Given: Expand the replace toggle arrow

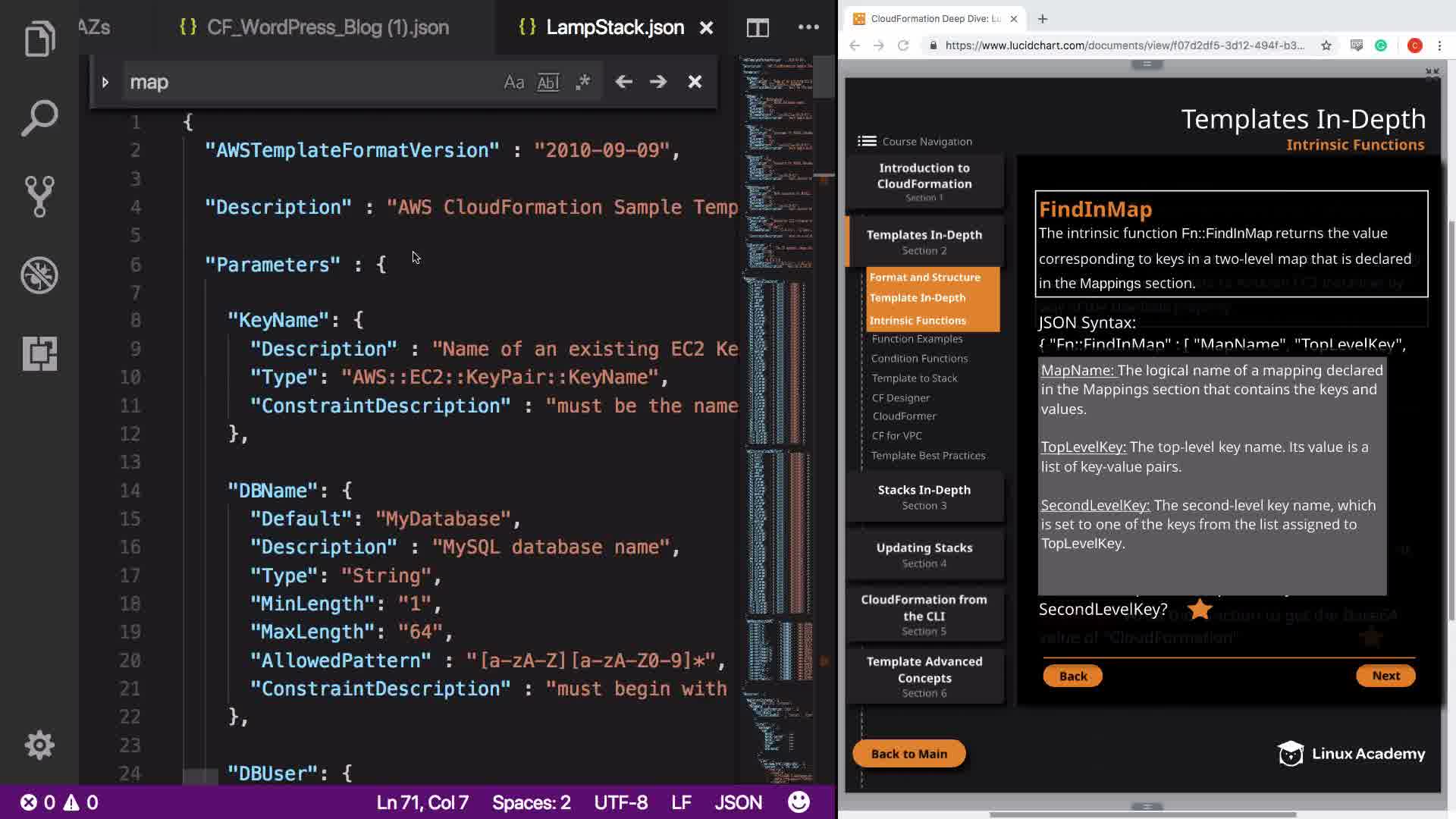Looking at the screenshot, I should pyautogui.click(x=105, y=82).
